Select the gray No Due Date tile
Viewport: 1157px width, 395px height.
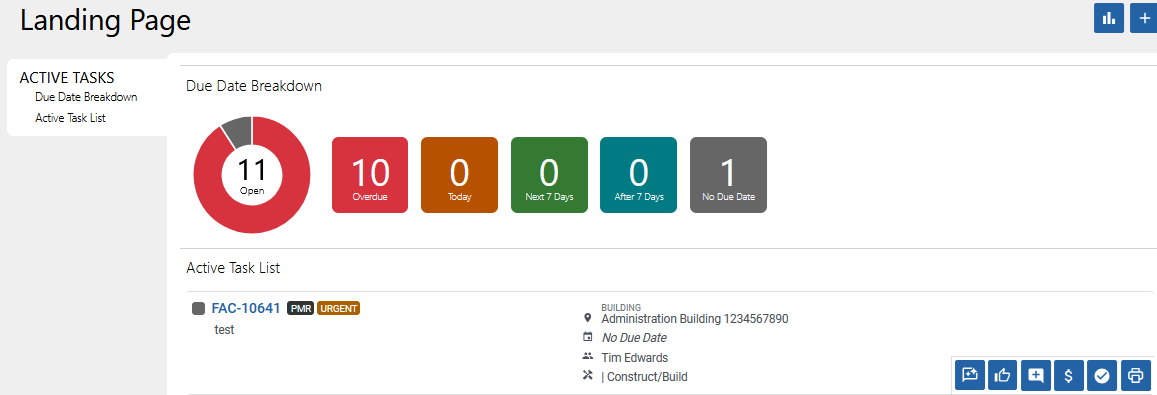(728, 175)
